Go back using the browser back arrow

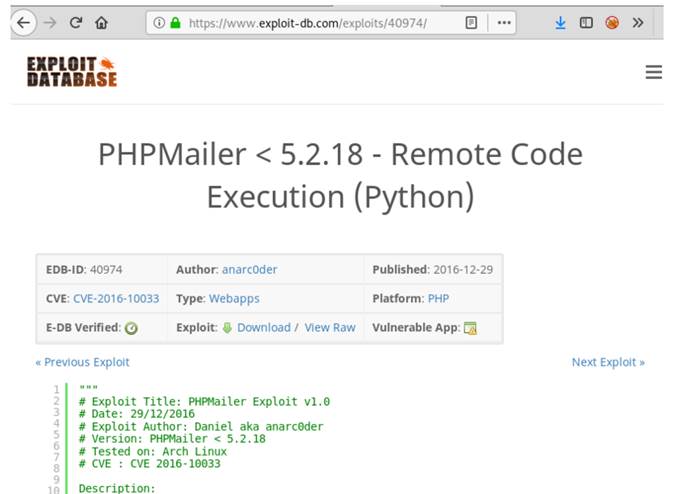[23, 23]
